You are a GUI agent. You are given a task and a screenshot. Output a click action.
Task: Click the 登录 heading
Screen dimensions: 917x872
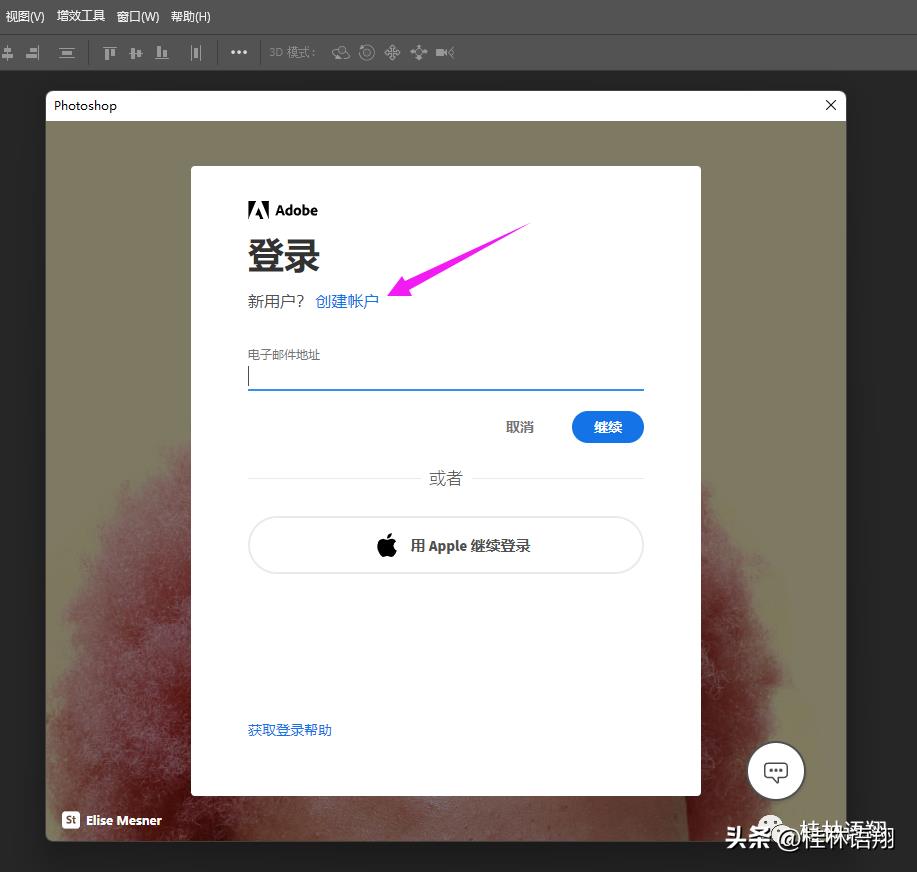pyautogui.click(x=284, y=256)
